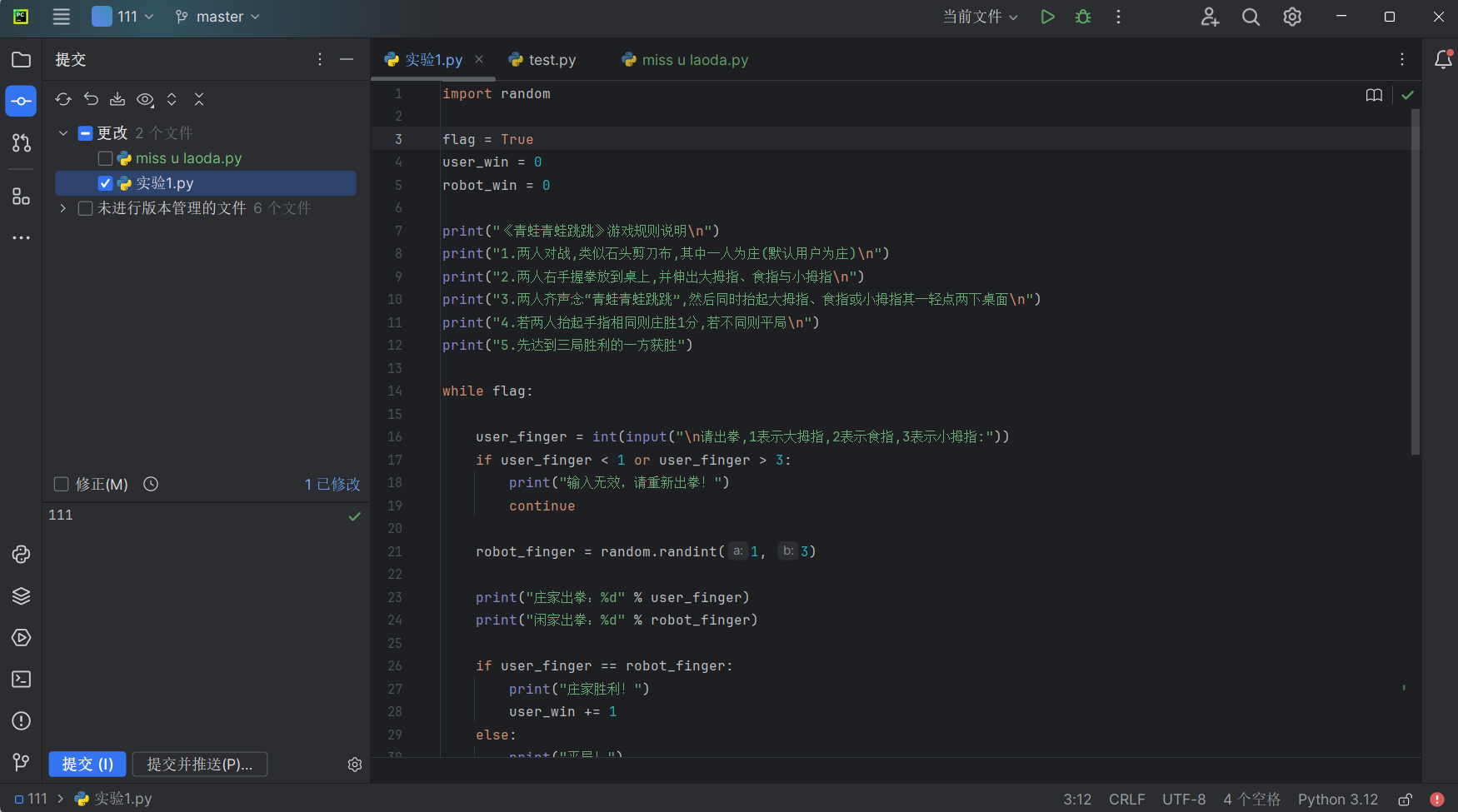Click the editor vertical scrollbar

[1415, 281]
